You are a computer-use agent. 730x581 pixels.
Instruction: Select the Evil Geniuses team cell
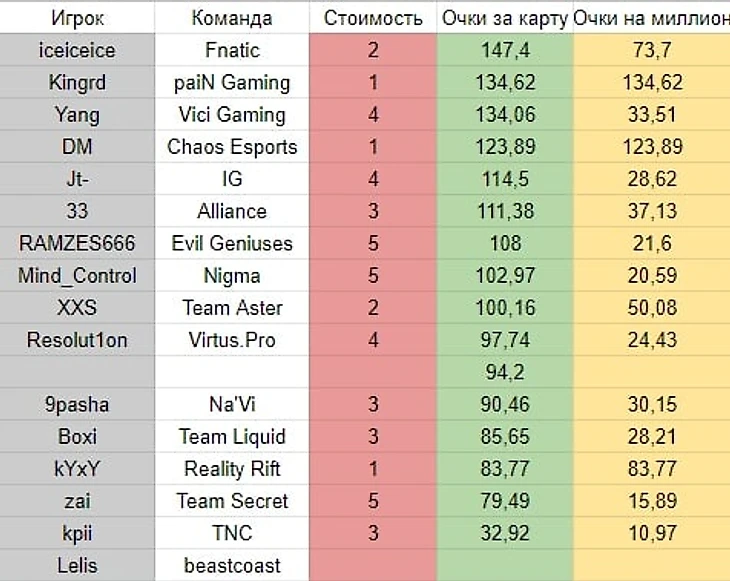click(232, 243)
